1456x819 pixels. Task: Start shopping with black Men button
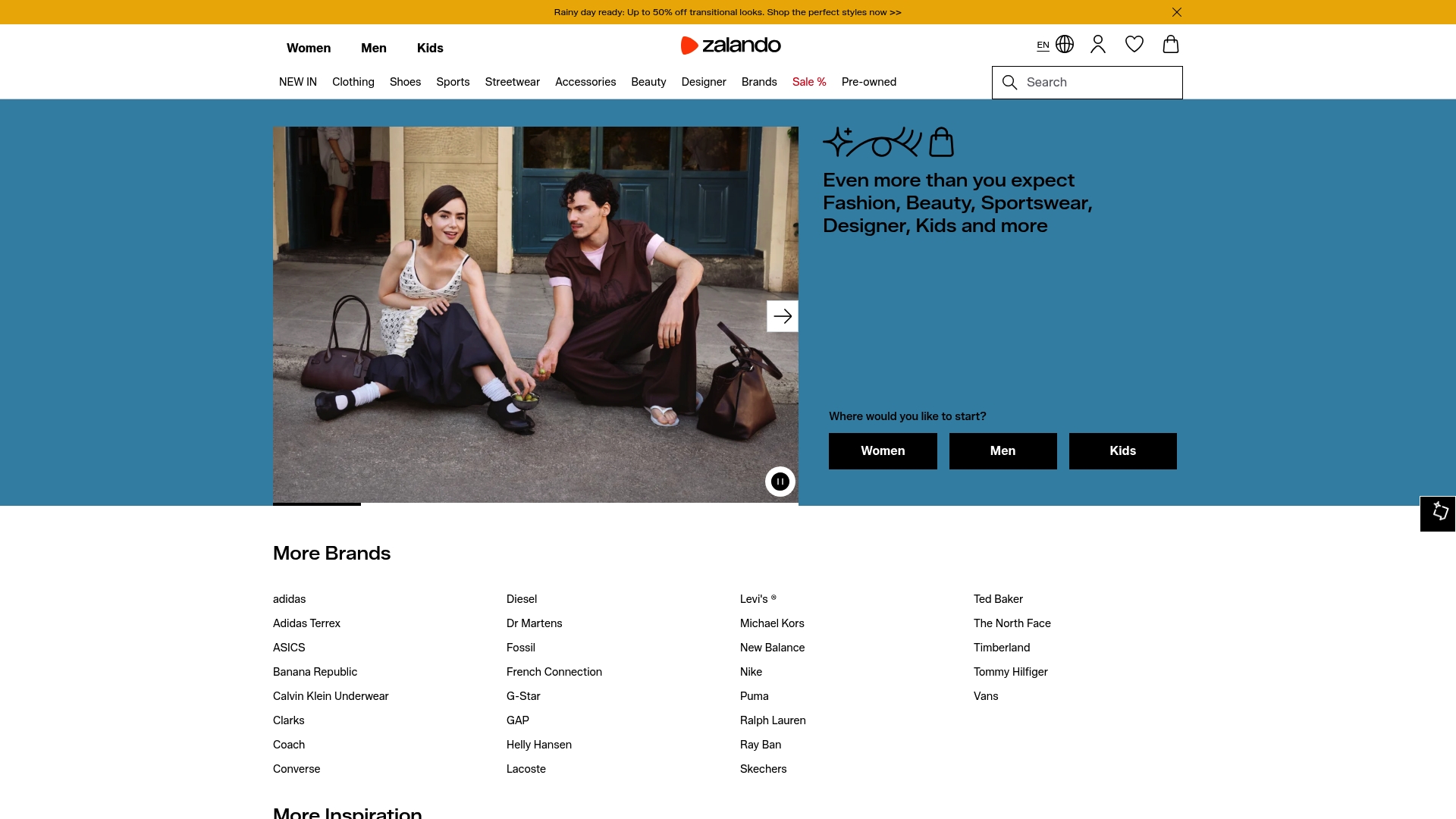tap(1003, 451)
